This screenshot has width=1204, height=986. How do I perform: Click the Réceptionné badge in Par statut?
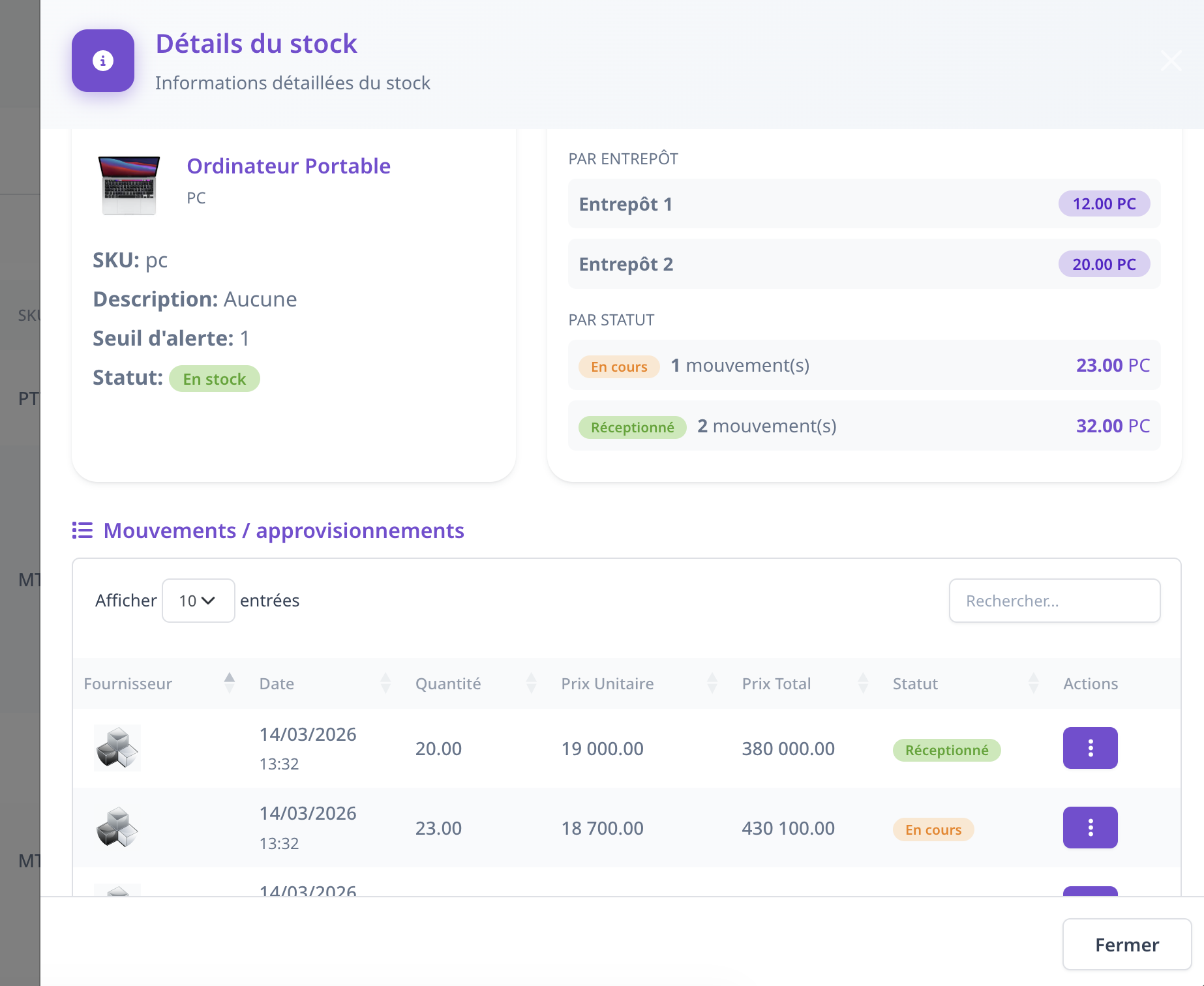pos(632,427)
